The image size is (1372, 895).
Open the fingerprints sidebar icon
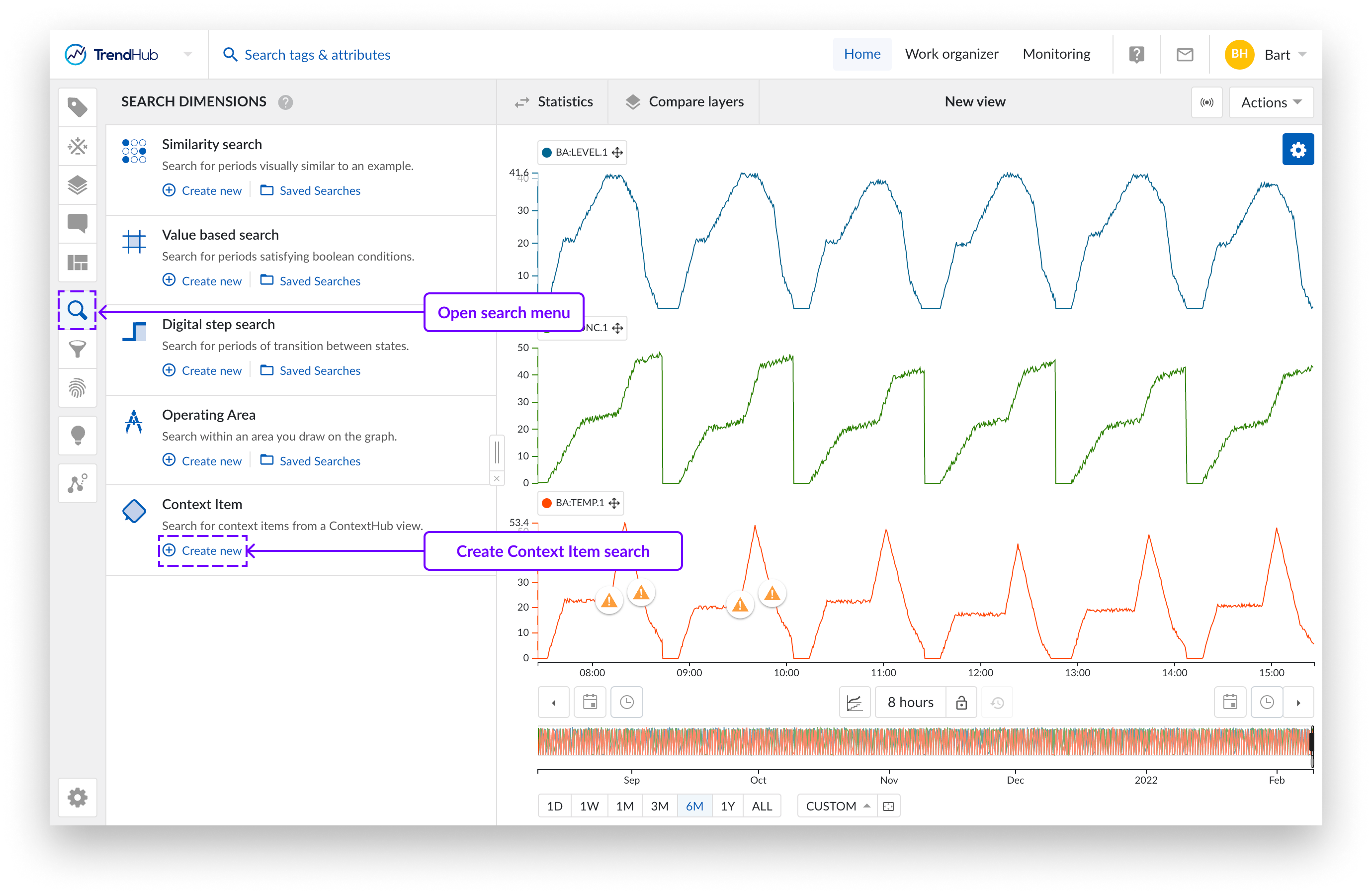point(77,388)
